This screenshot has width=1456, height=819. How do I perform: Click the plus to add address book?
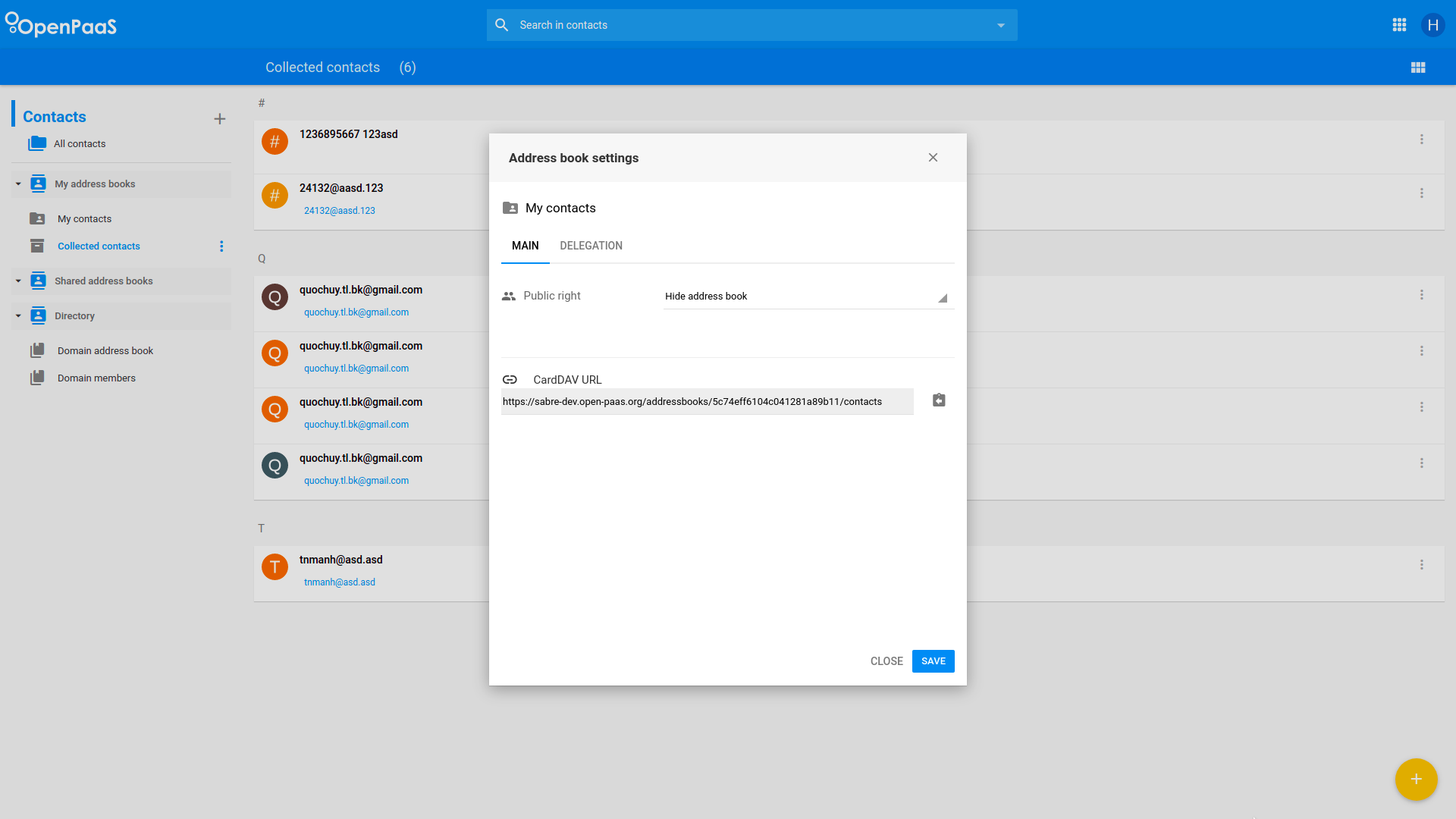coord(220,119)
